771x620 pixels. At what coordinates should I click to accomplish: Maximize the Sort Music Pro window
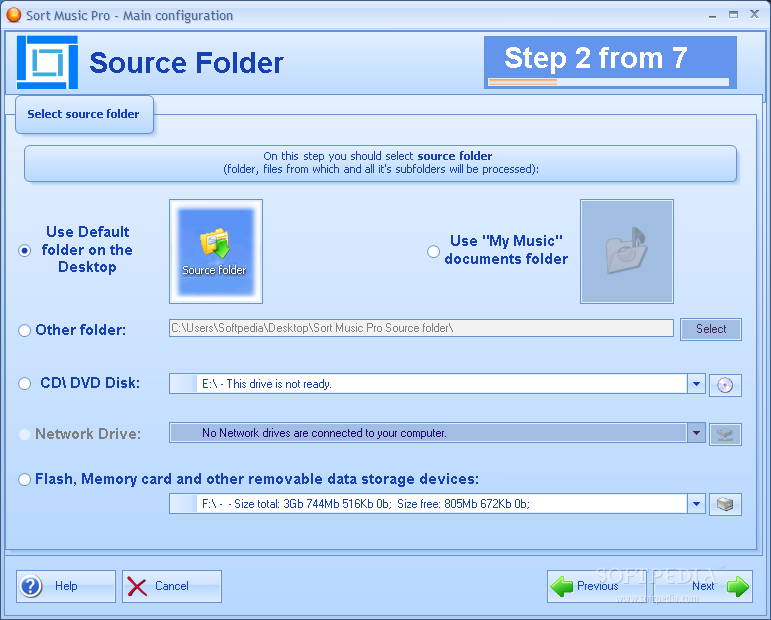733,15
